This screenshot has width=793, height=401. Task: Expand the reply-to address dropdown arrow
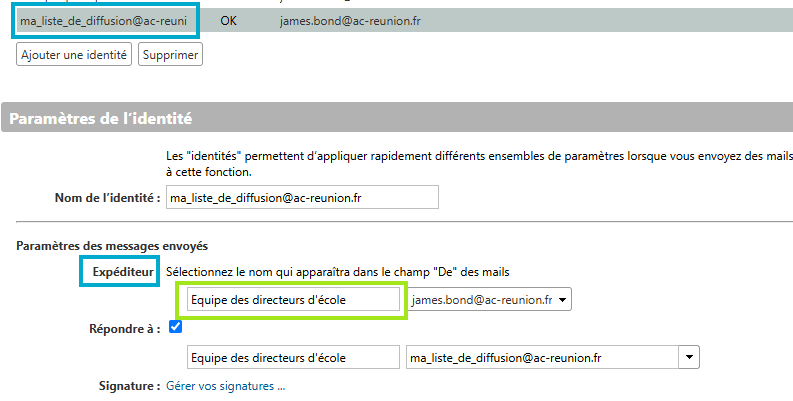point(688,357)
